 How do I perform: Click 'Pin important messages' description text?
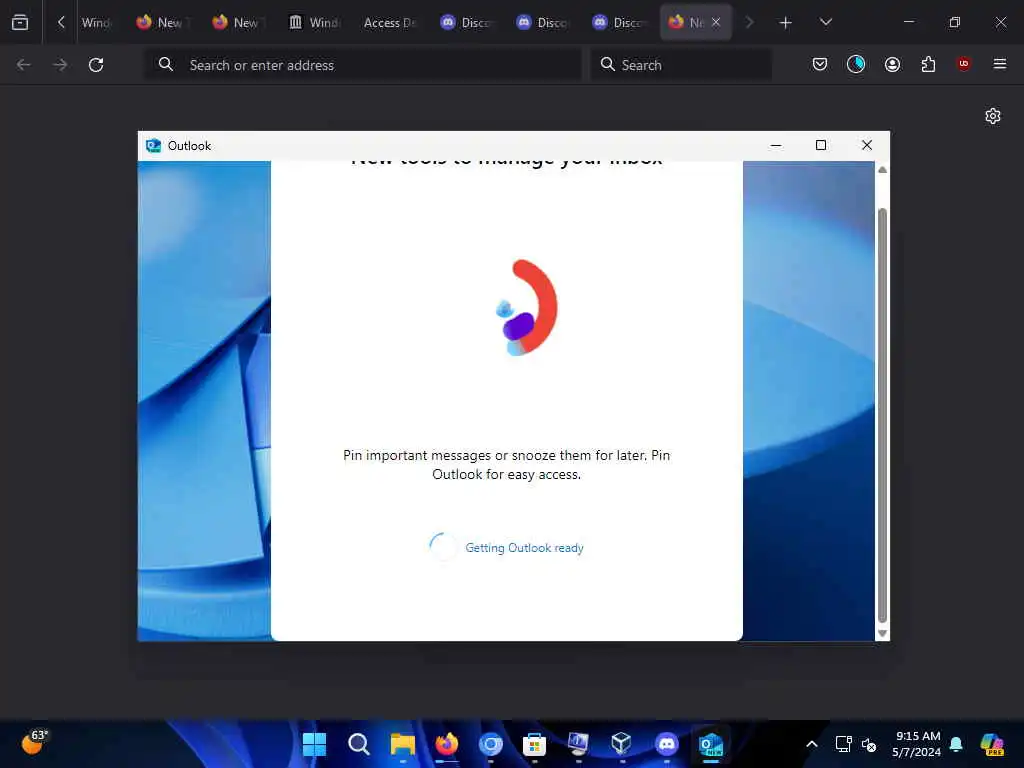coord(507,465)
